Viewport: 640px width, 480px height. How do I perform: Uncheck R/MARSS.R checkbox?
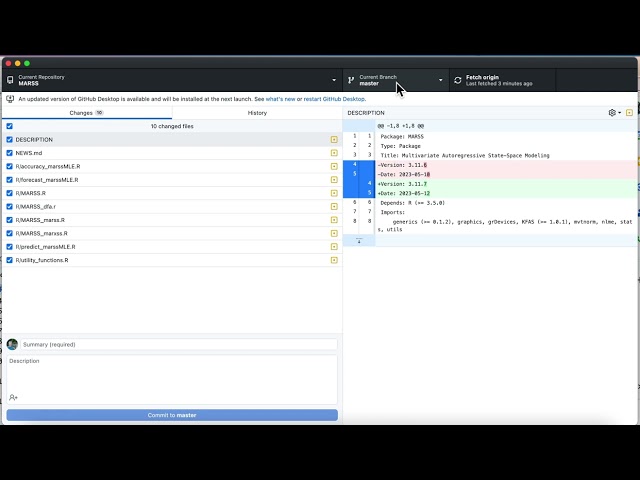click(9, 193)
